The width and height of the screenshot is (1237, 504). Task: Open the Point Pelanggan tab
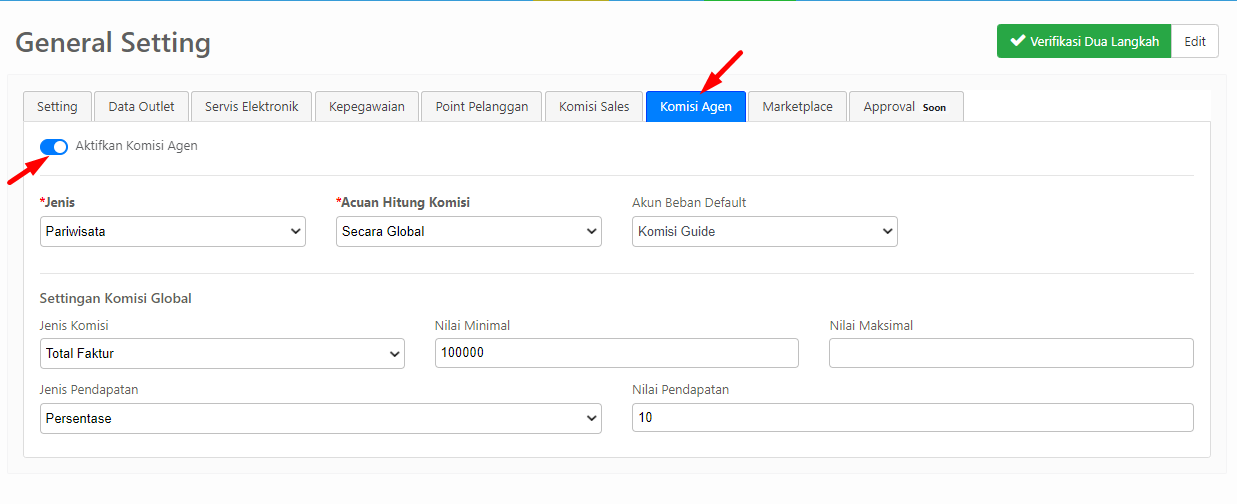pyautogui.click(x=482, y=106)
